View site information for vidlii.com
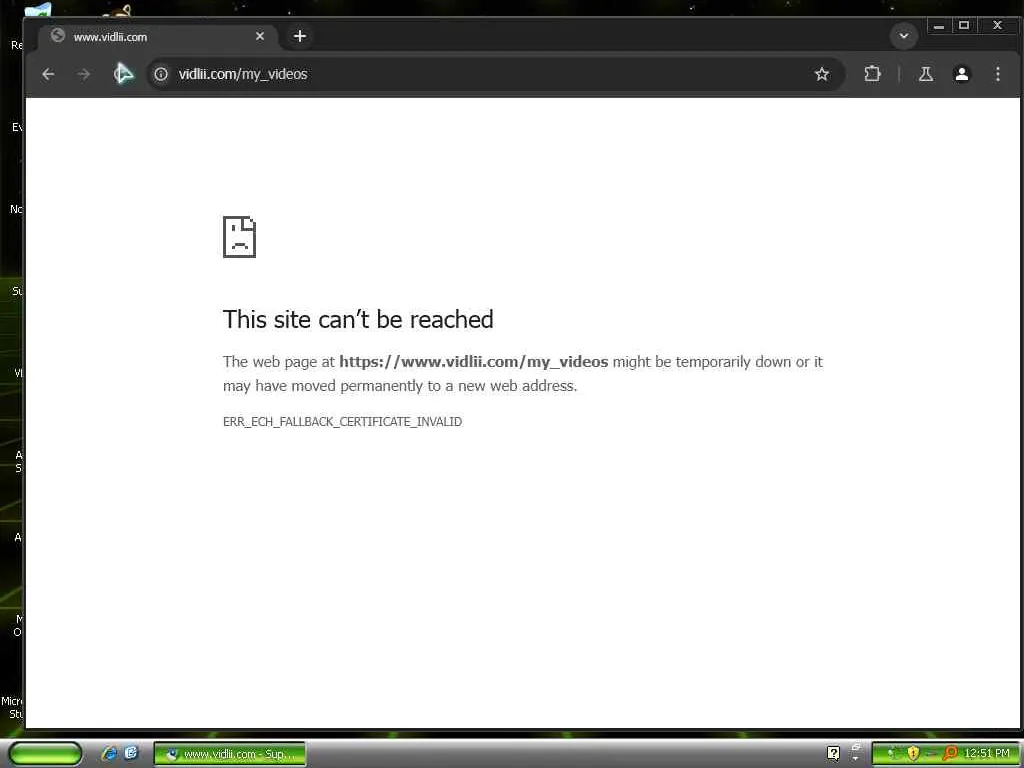Image resolution: width=1024 pixels, height=768 pixels. click(161, 74)
